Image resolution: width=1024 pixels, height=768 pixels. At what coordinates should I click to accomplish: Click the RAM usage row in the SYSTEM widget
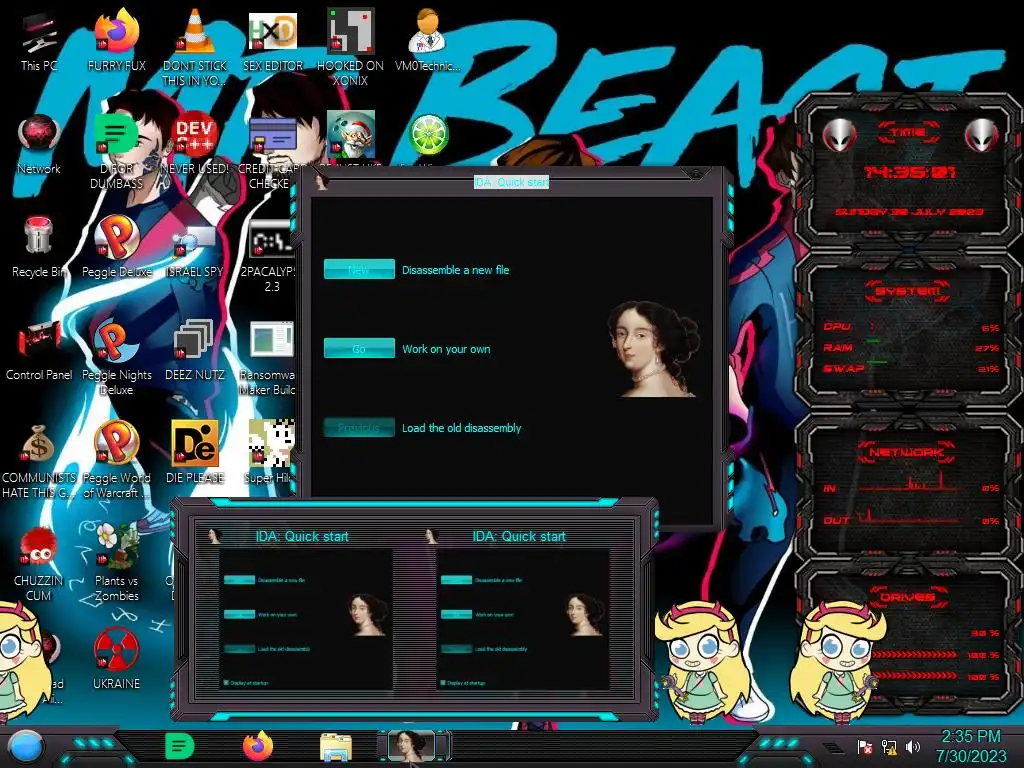click(911, 347)
